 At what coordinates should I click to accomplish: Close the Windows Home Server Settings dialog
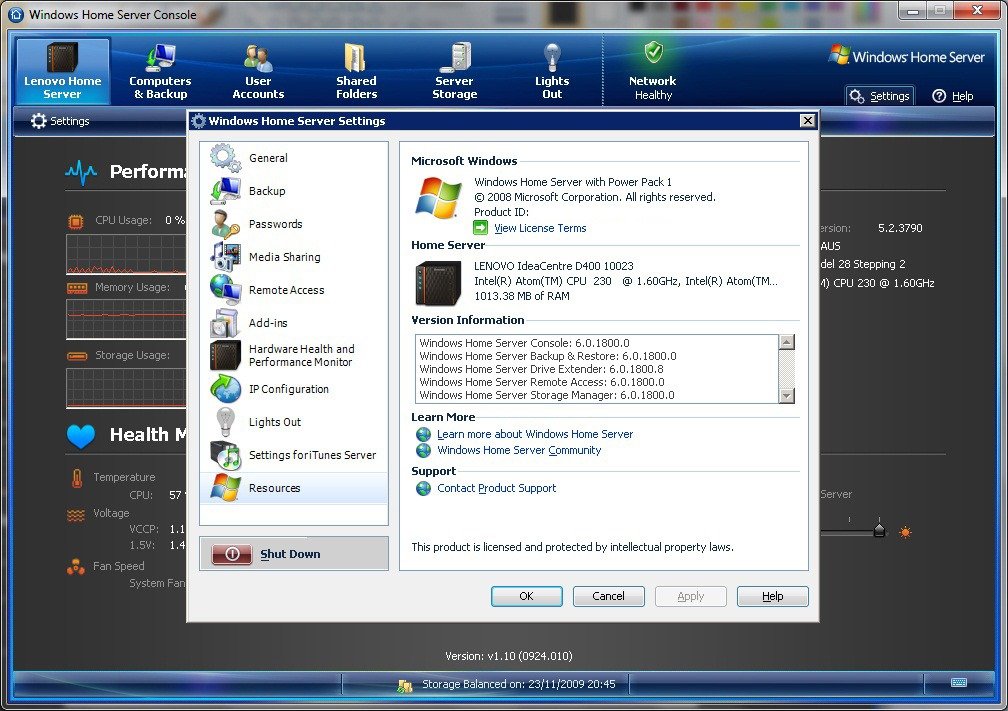click(807, 120)
